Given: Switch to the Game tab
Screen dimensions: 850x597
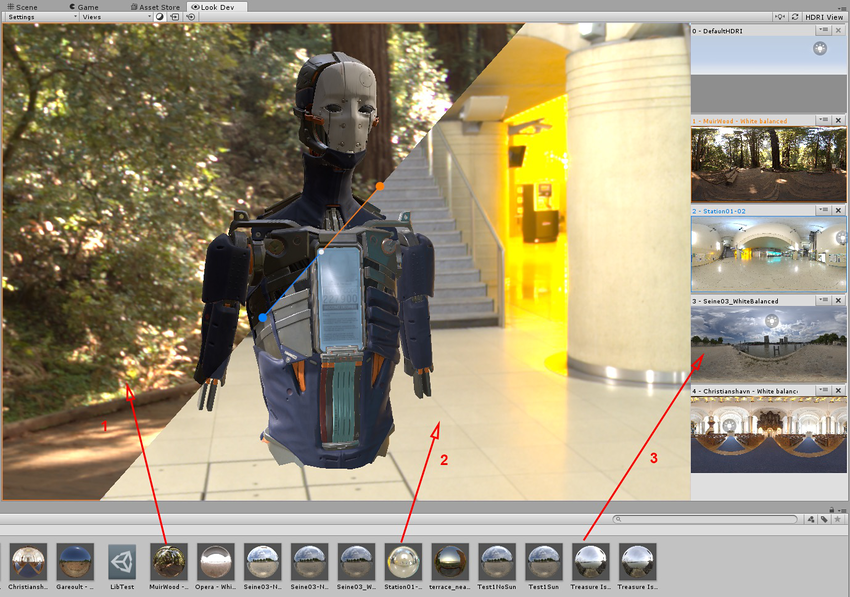Looking at the screenshot, I should (85, 6).
